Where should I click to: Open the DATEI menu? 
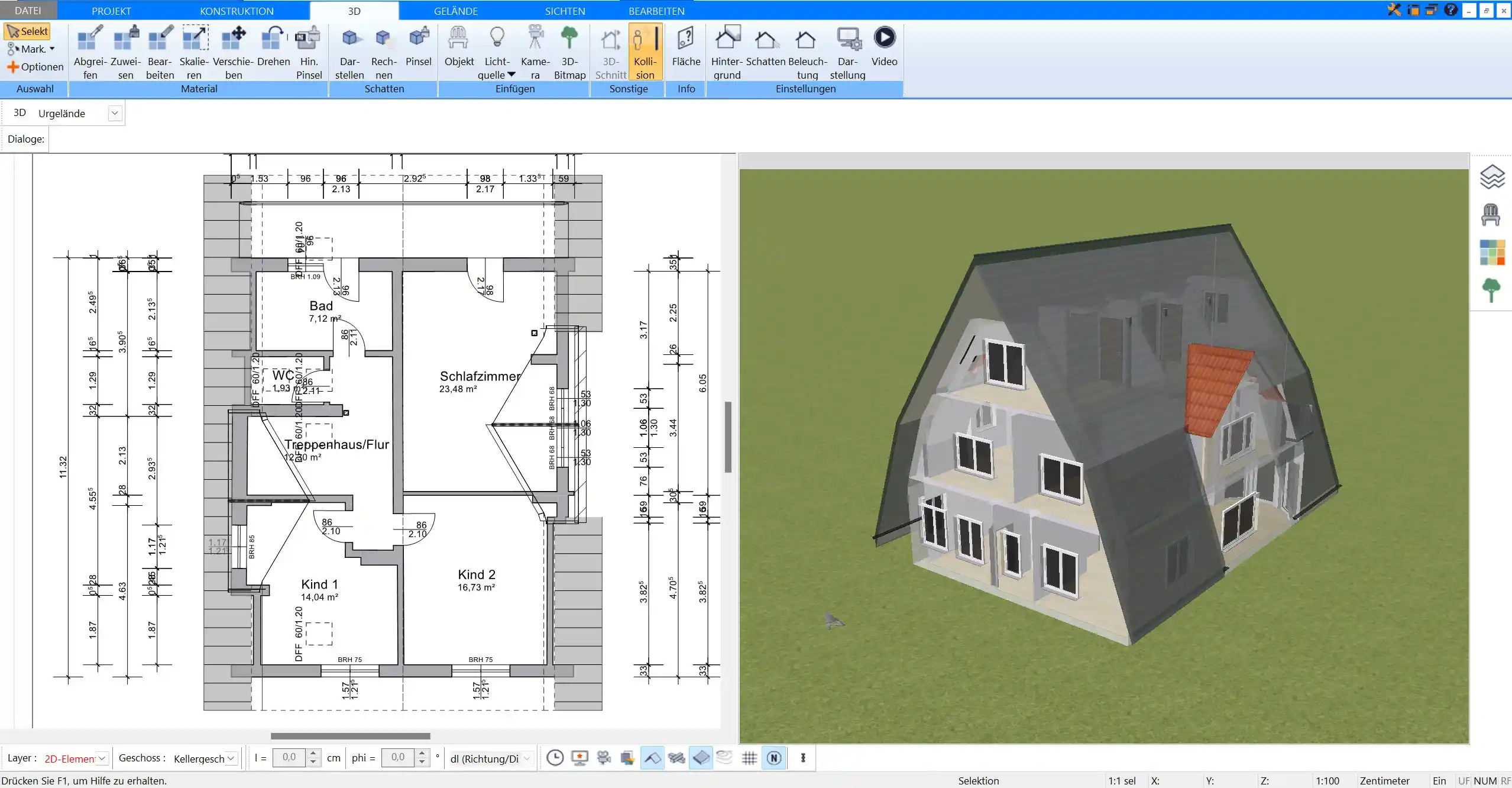[28, 11]
